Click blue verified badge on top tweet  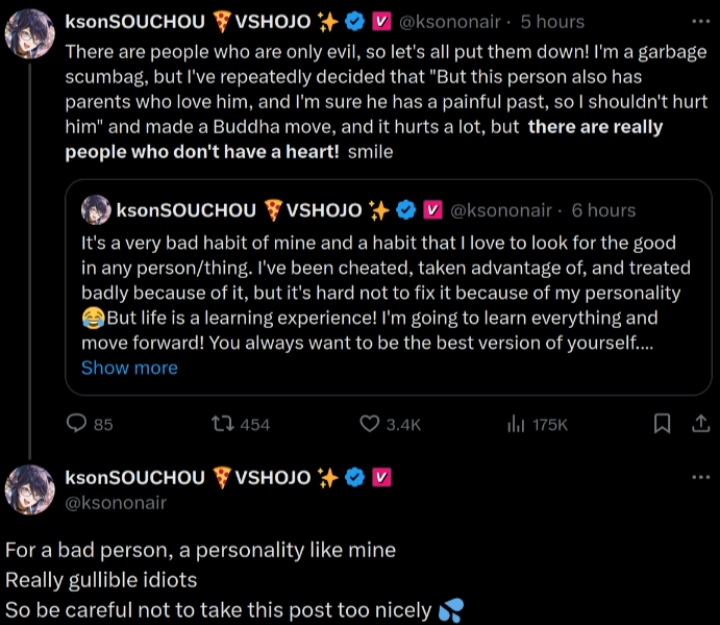click(354, 21)
